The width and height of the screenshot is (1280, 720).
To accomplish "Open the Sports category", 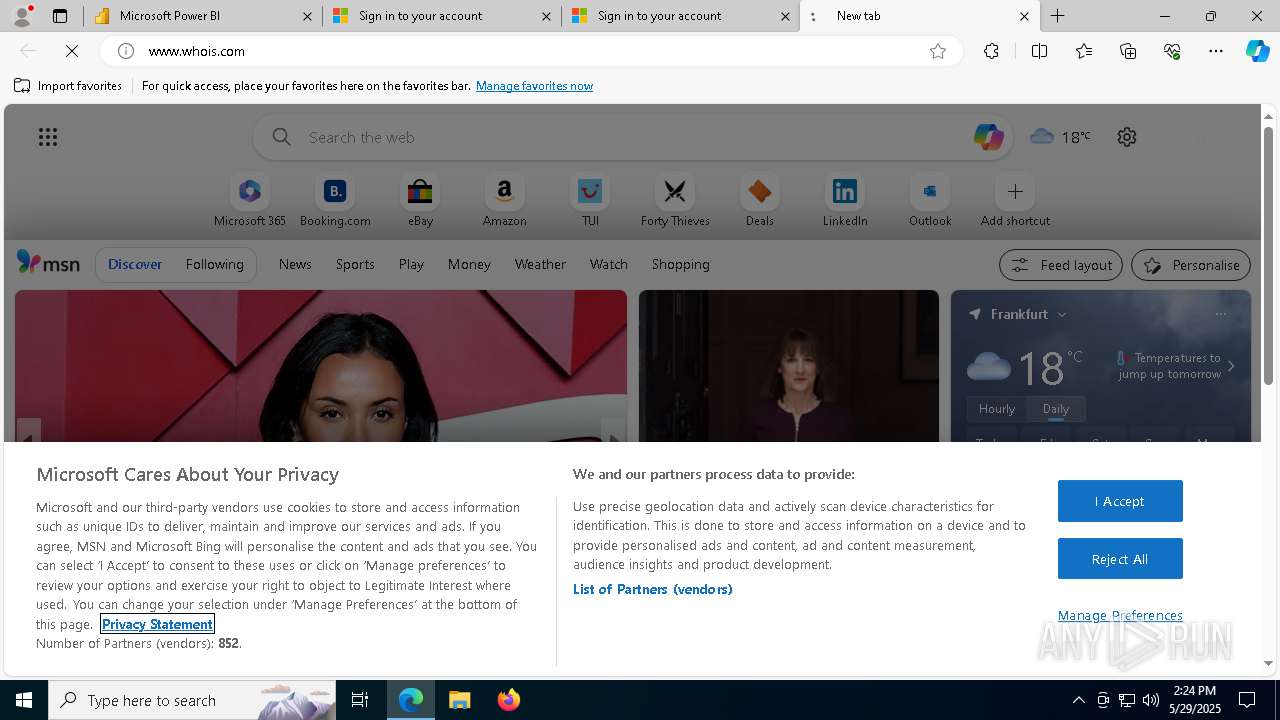I will [355, 264].
